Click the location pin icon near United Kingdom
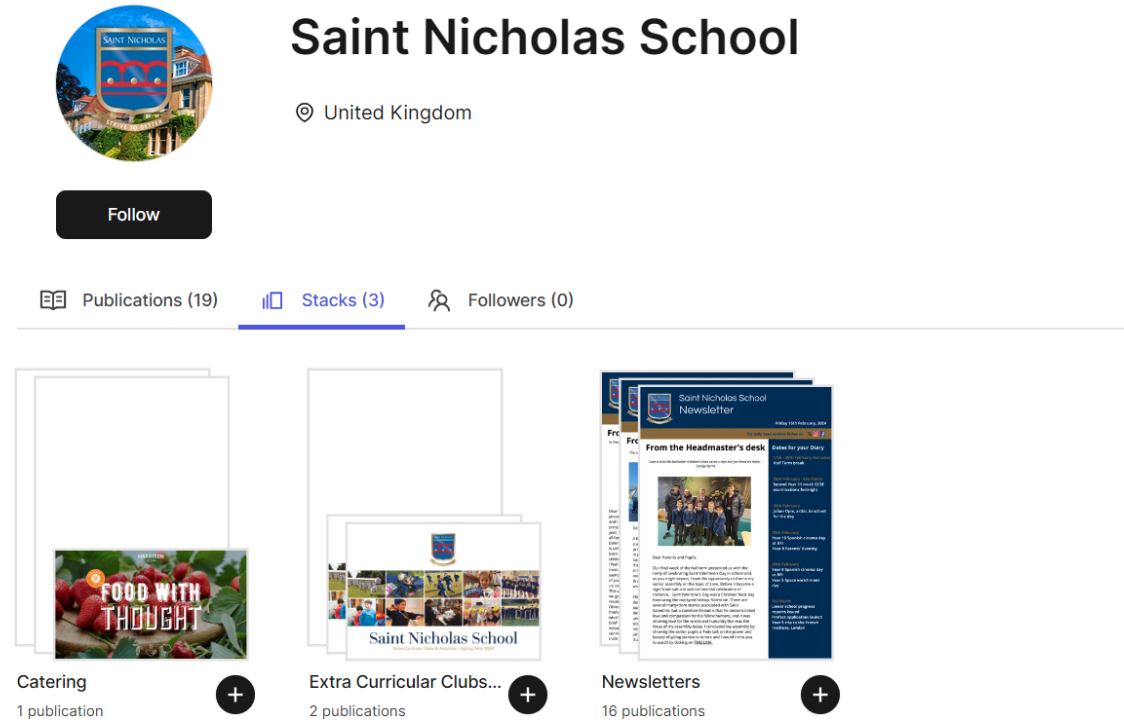 click(x=305, y=113)
